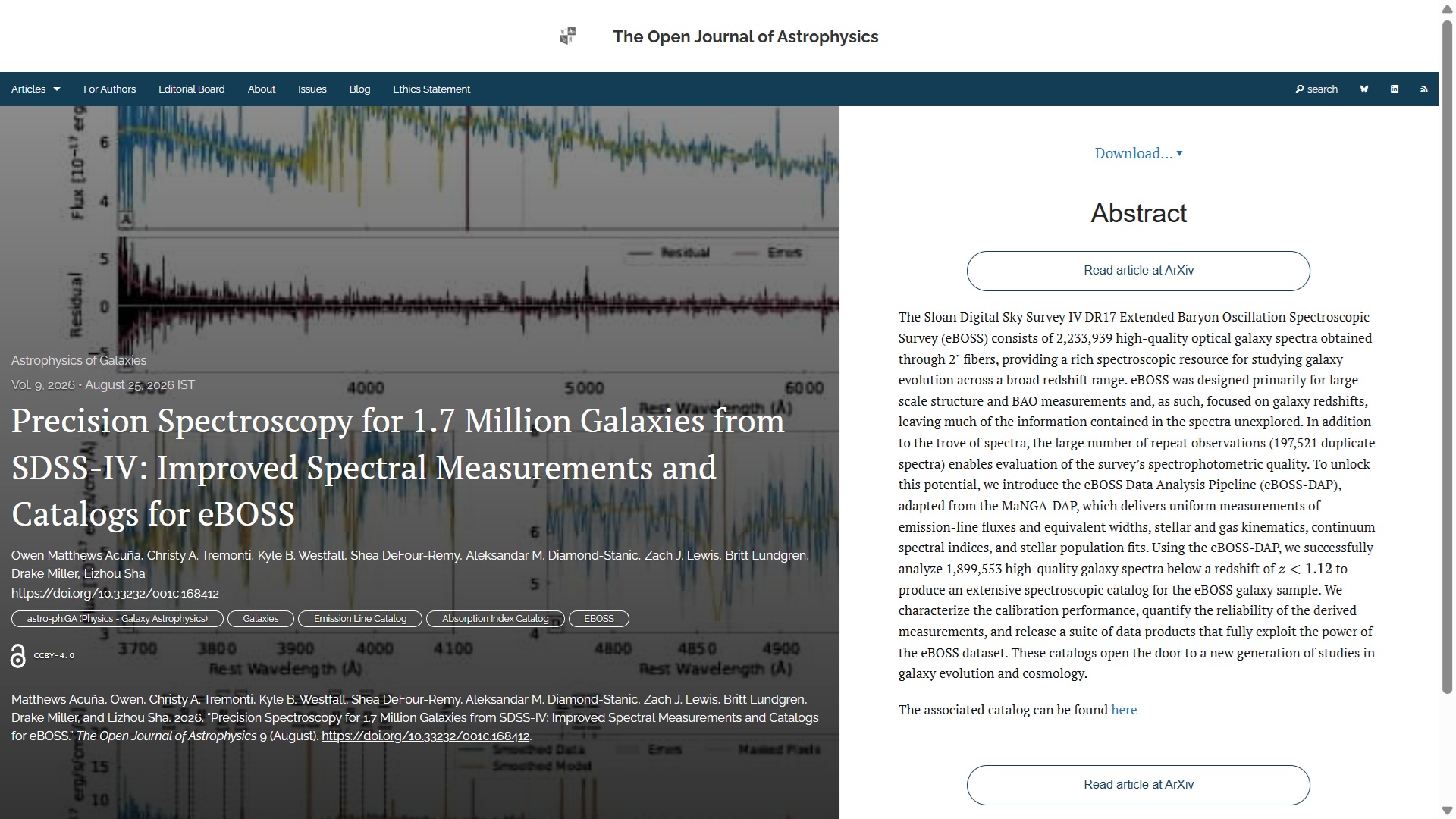The height and width of the screenshot is (819, 1456).
Task: Click the top Read article at ArXiv button
Action: point(1138,271)
